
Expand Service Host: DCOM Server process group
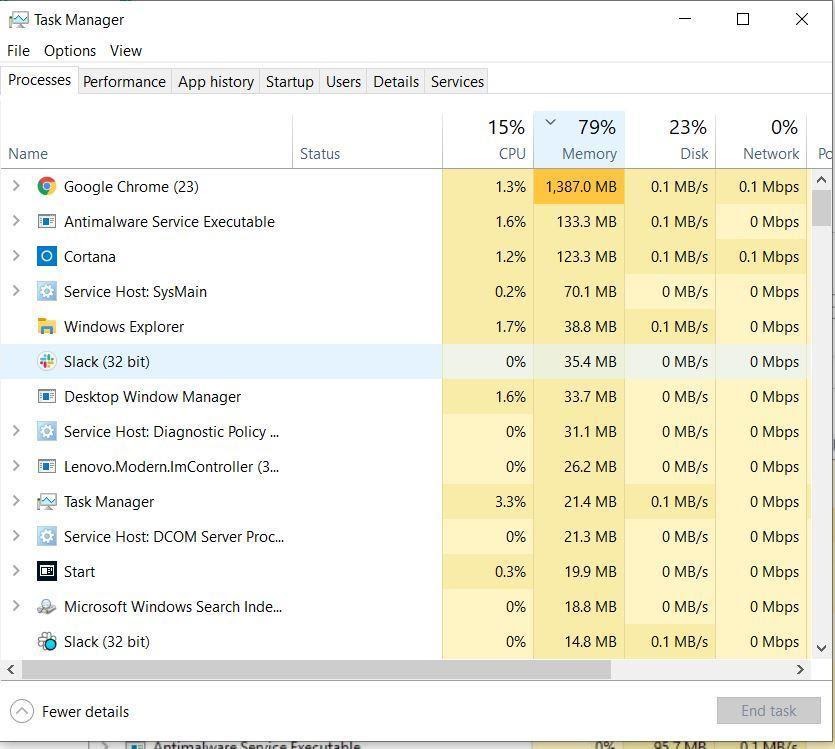coord(16,537)
